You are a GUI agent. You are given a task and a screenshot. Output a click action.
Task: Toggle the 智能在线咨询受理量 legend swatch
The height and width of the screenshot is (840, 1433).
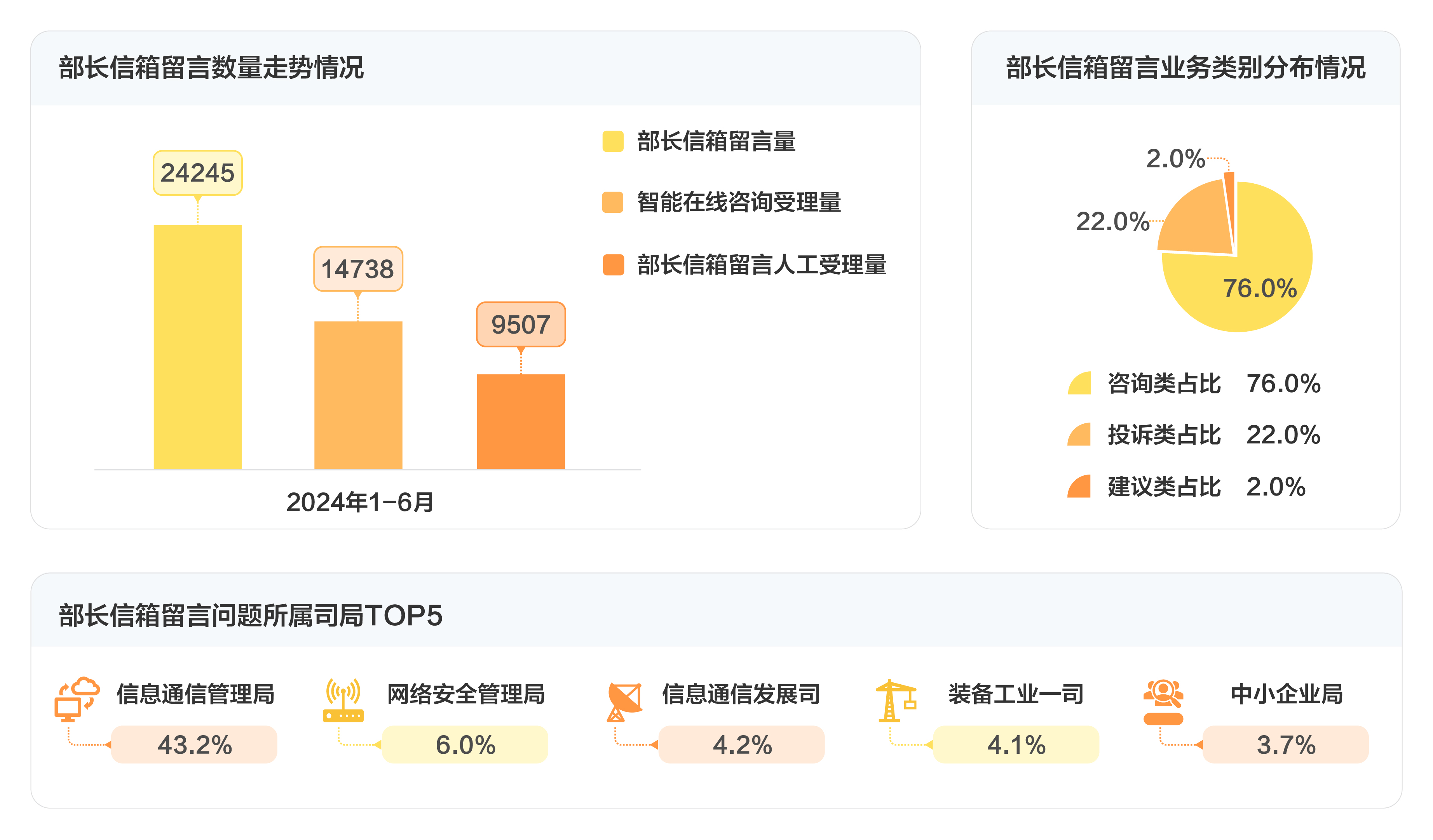pyautogui.click(x=613, y=202)
